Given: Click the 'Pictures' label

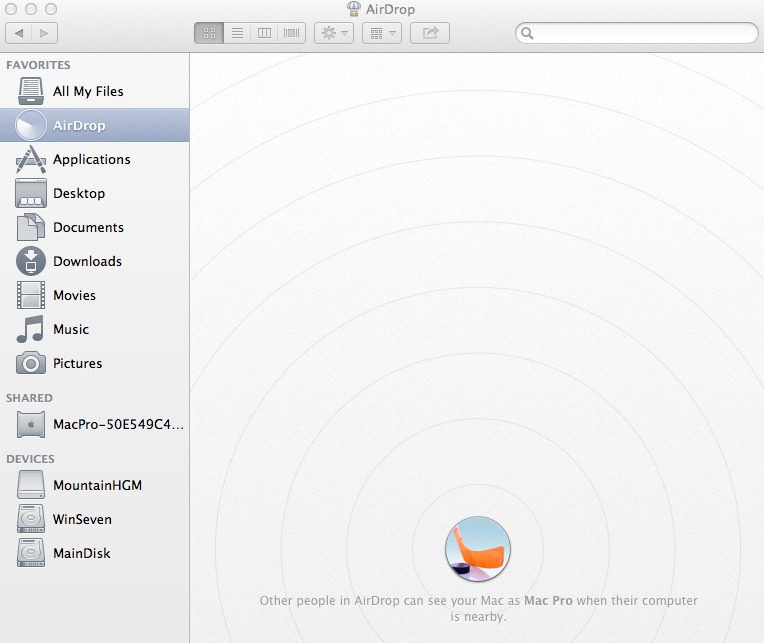Looking at the screenshot, I should [77, 363].
